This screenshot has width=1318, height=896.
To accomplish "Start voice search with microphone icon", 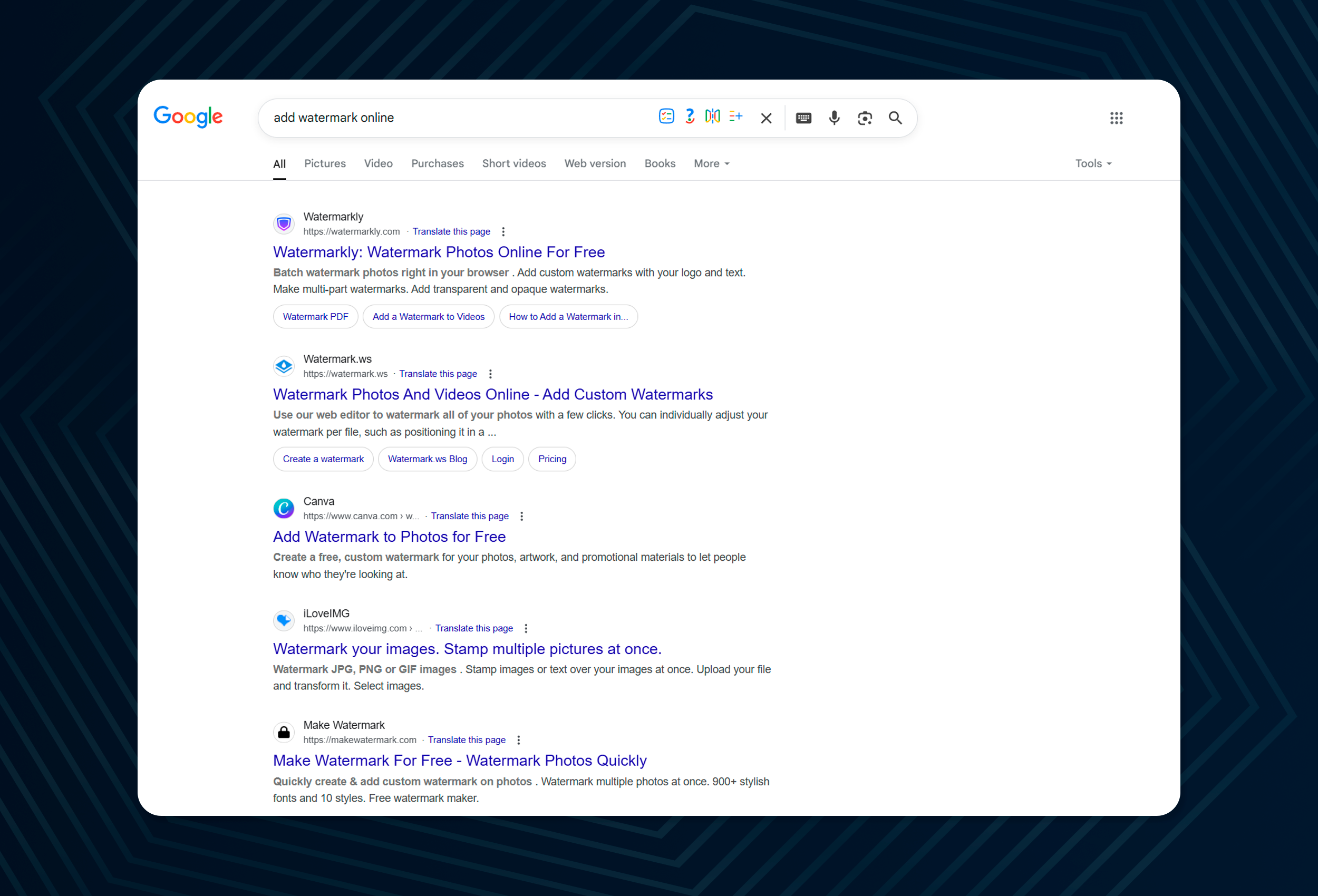I will [834, 118].
